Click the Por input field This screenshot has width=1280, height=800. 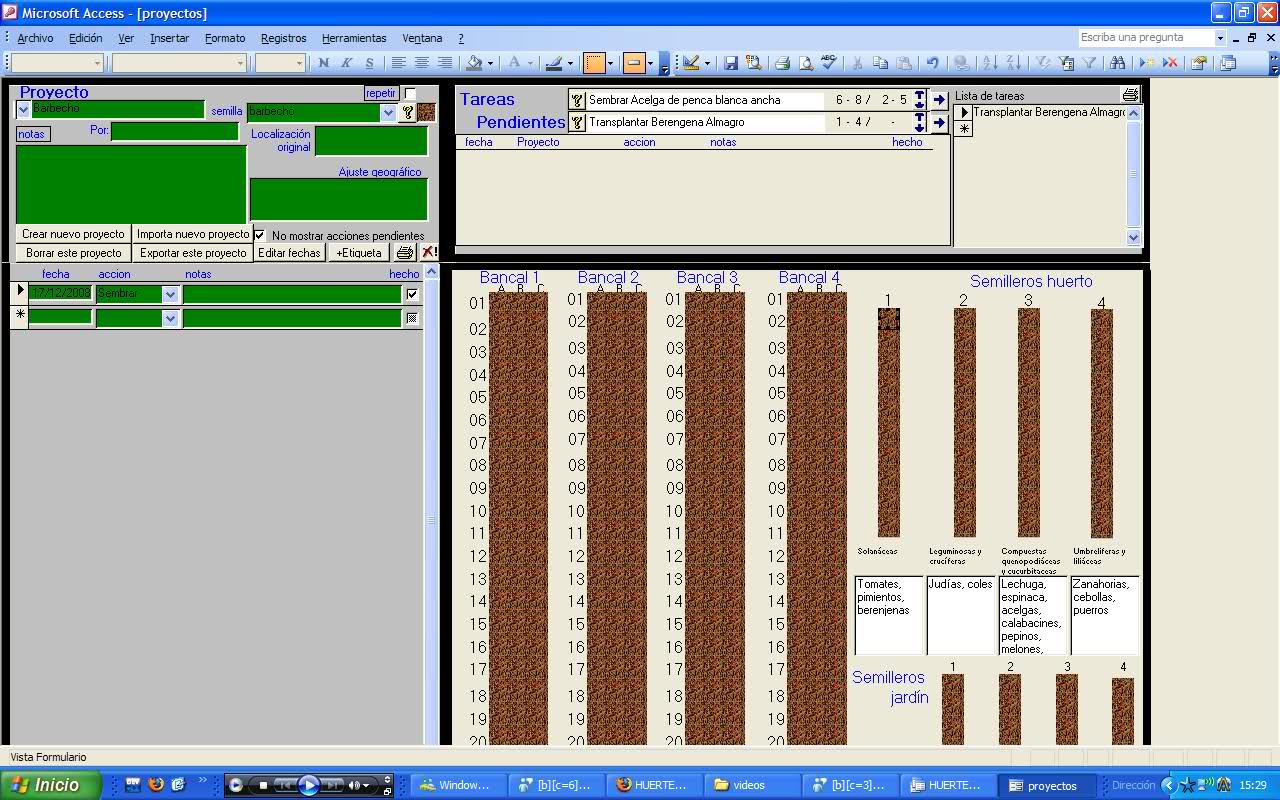coord(175,131)
